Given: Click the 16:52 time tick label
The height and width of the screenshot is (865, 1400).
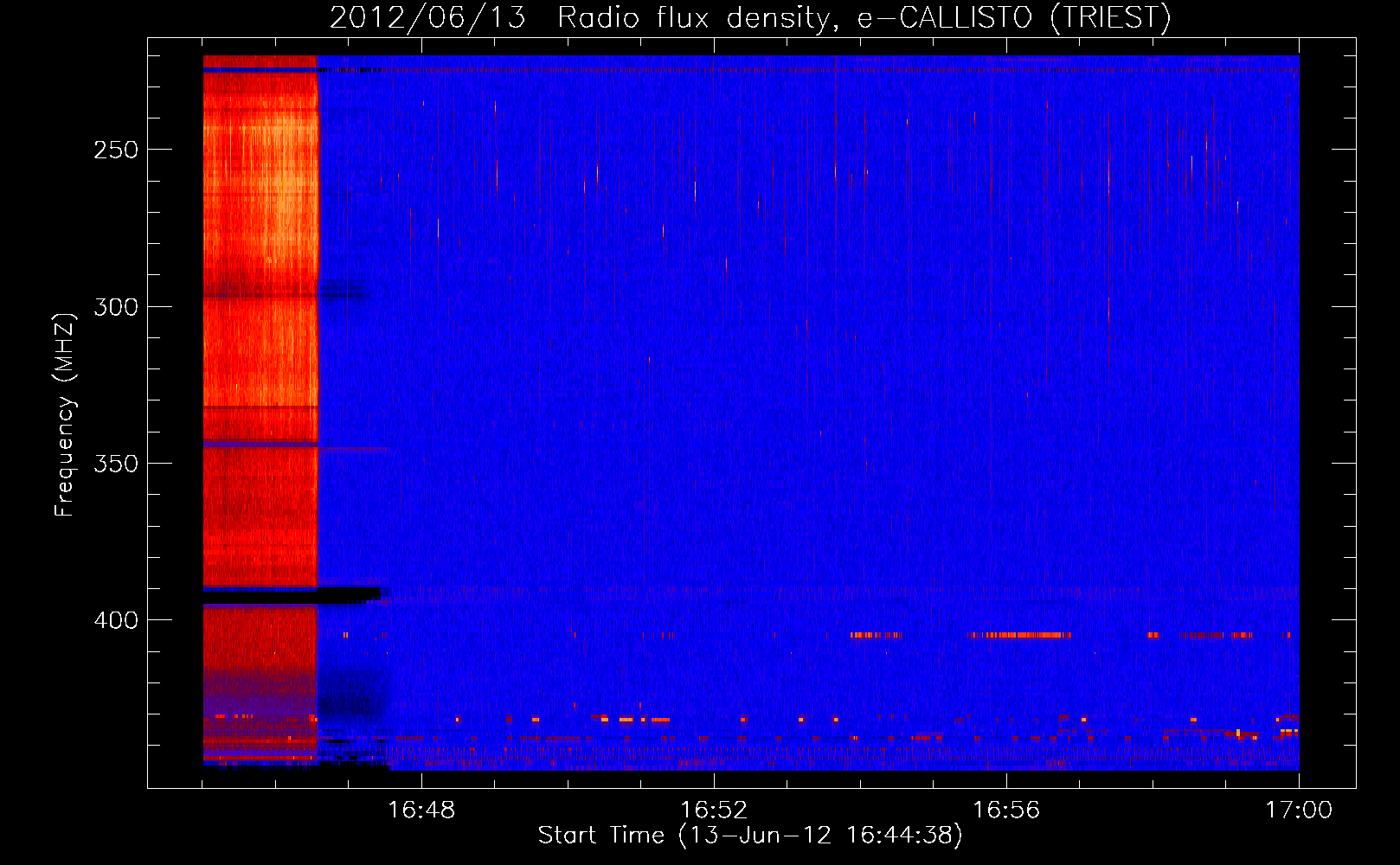Looking at the screenshot, I should [714, 810].
